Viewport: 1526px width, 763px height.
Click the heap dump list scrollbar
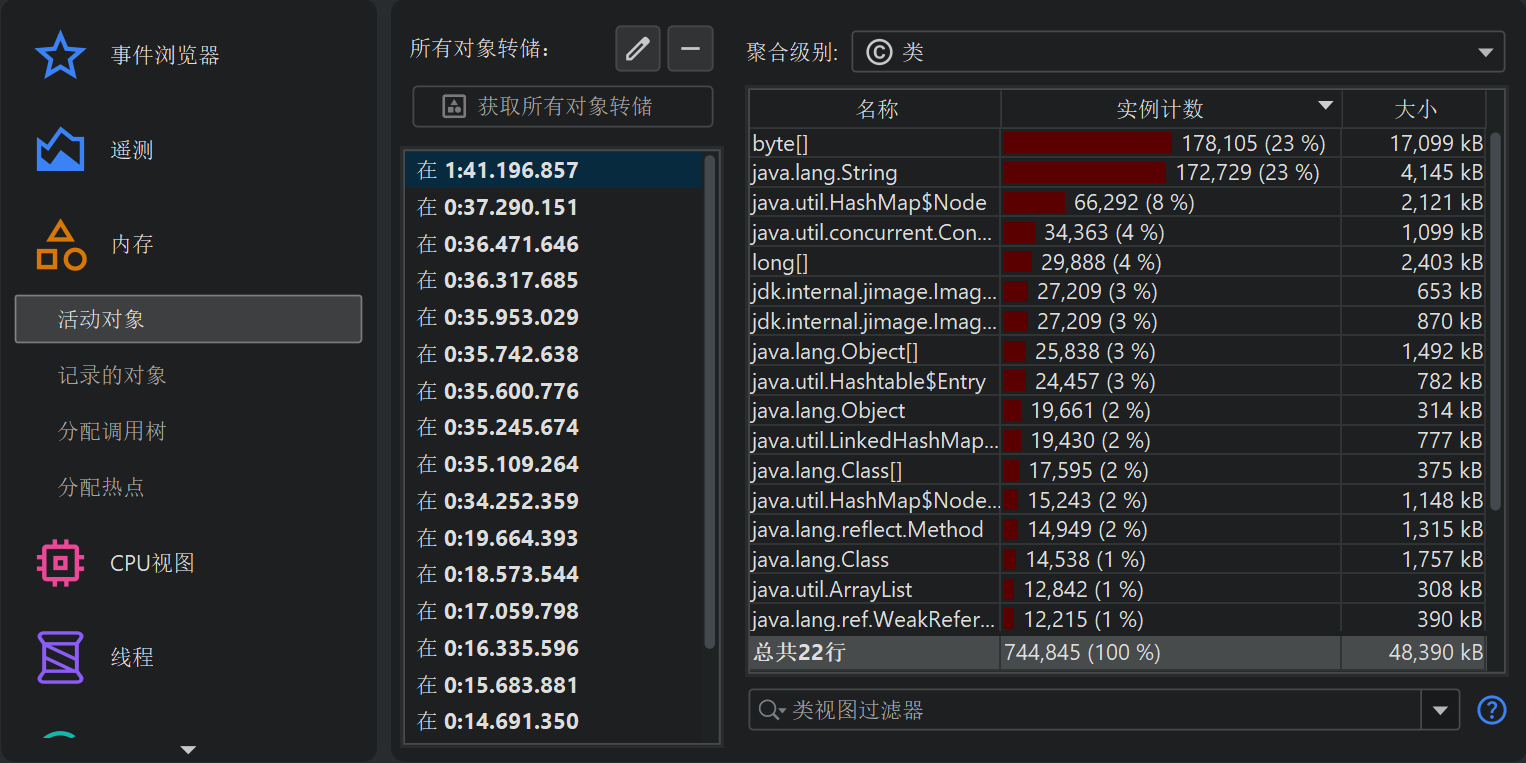pyautogui.click(x=710, y=400)
